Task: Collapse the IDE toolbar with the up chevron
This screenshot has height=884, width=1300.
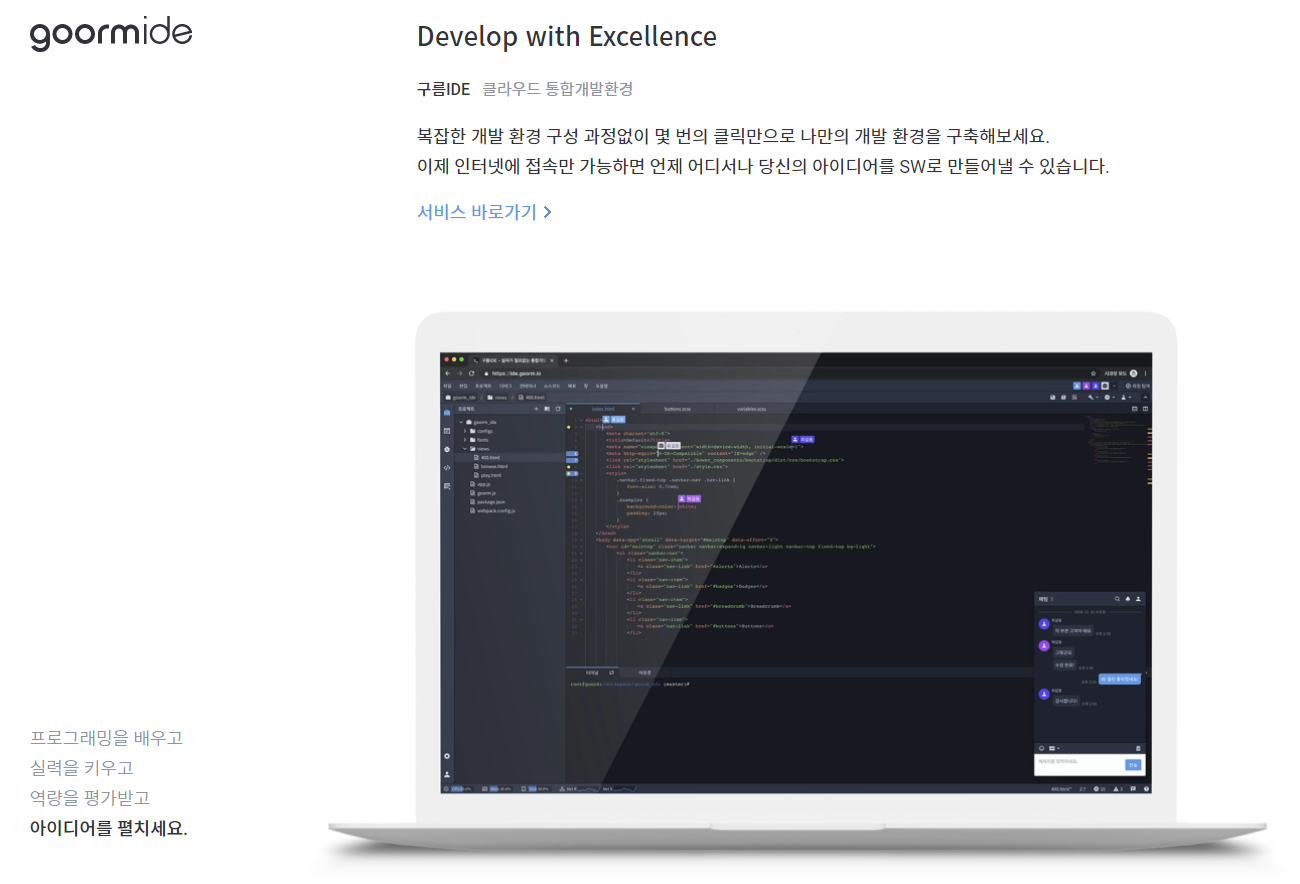Action: point(1145,397)
